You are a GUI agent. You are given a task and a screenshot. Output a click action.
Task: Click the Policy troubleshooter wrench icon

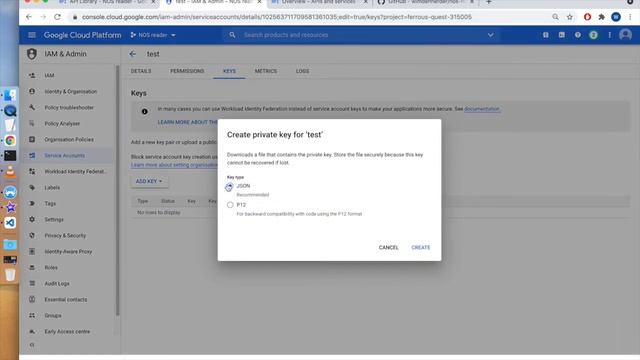32,107
